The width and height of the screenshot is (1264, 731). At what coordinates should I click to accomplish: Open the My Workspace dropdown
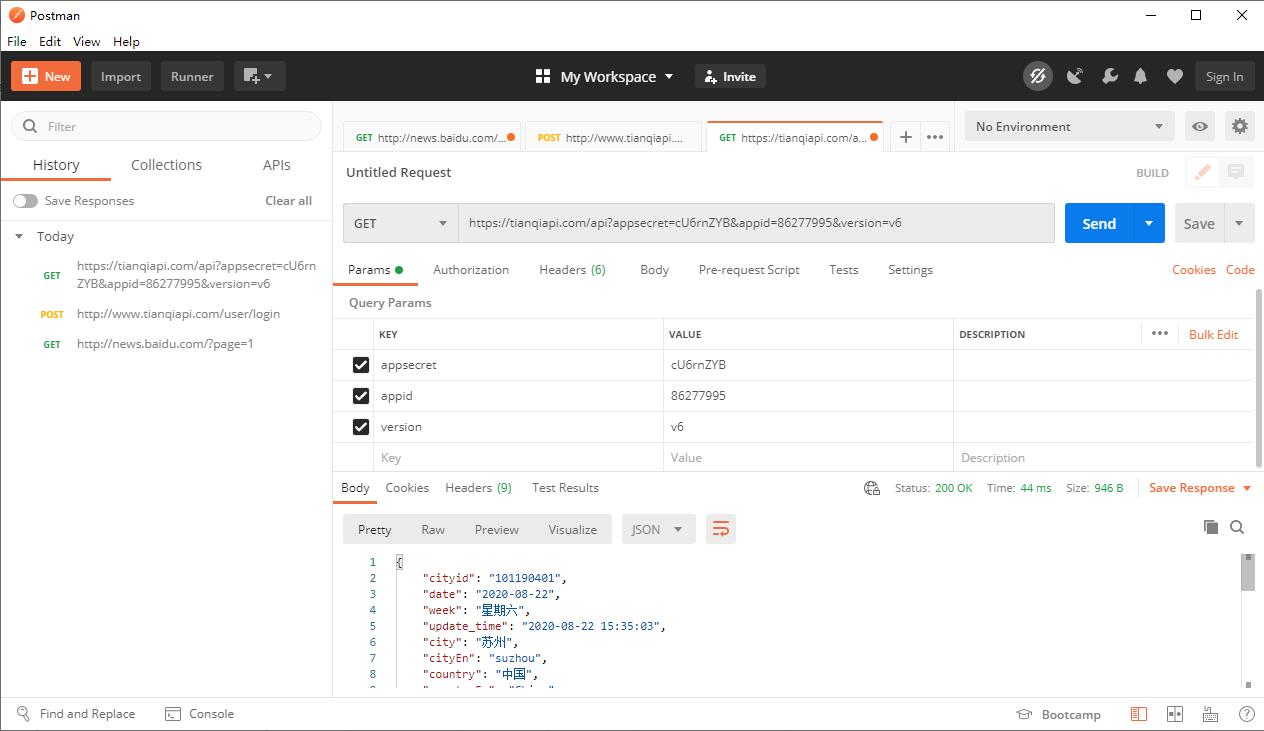click(x=605, y=76)
